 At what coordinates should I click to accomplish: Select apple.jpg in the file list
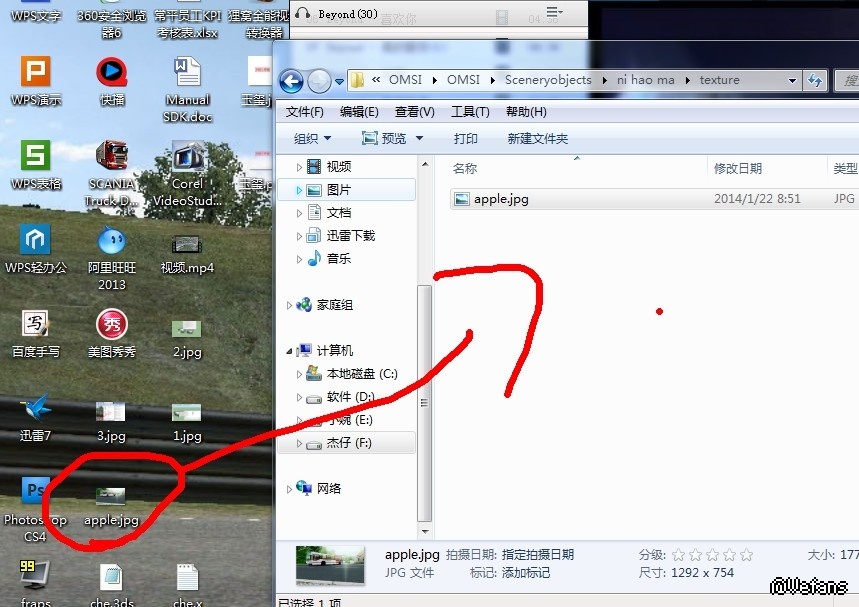click(501, 199)
